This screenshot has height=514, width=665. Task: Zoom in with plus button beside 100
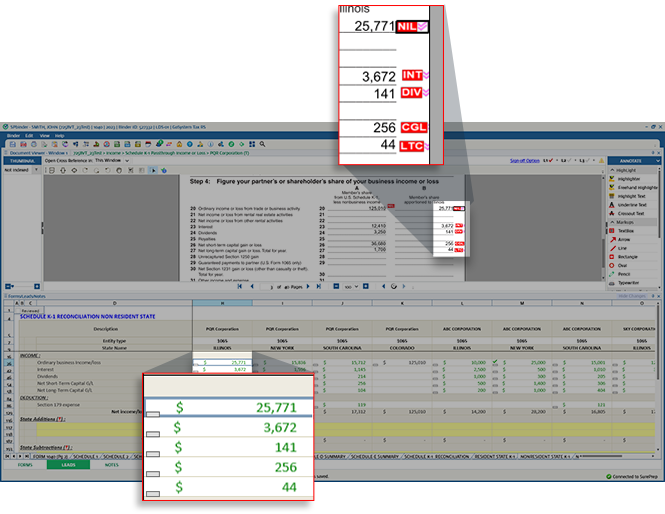366,287
